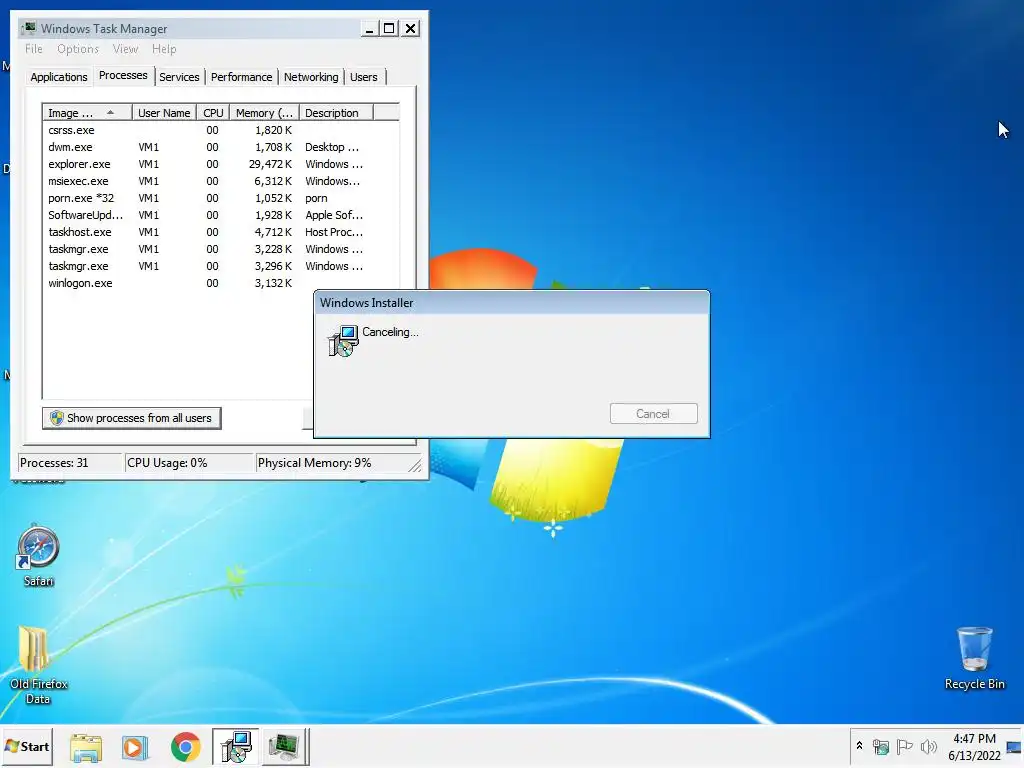Image resolution: width=1024 pixels, height=768 pixels.
Task: Select the winlogon.exe process
Action: point(221,283)
